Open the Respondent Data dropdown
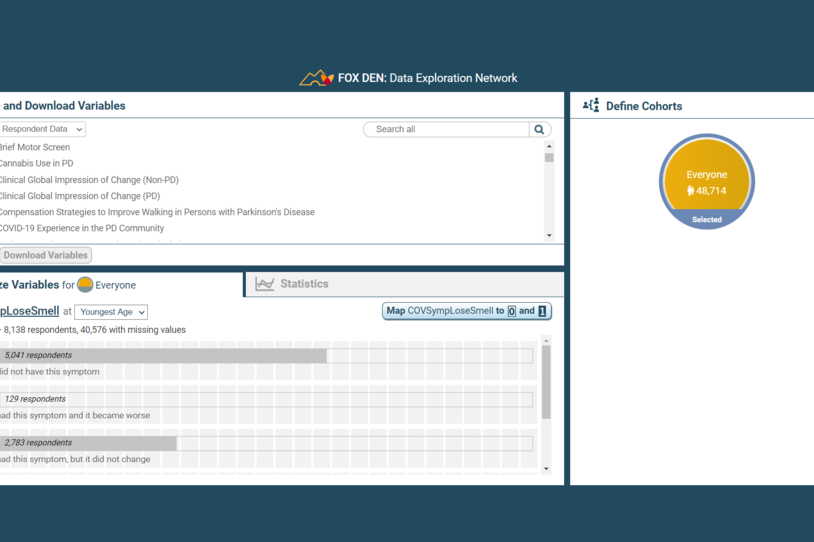Viewport: 814px width, 542px height. [x=41, y=129]
